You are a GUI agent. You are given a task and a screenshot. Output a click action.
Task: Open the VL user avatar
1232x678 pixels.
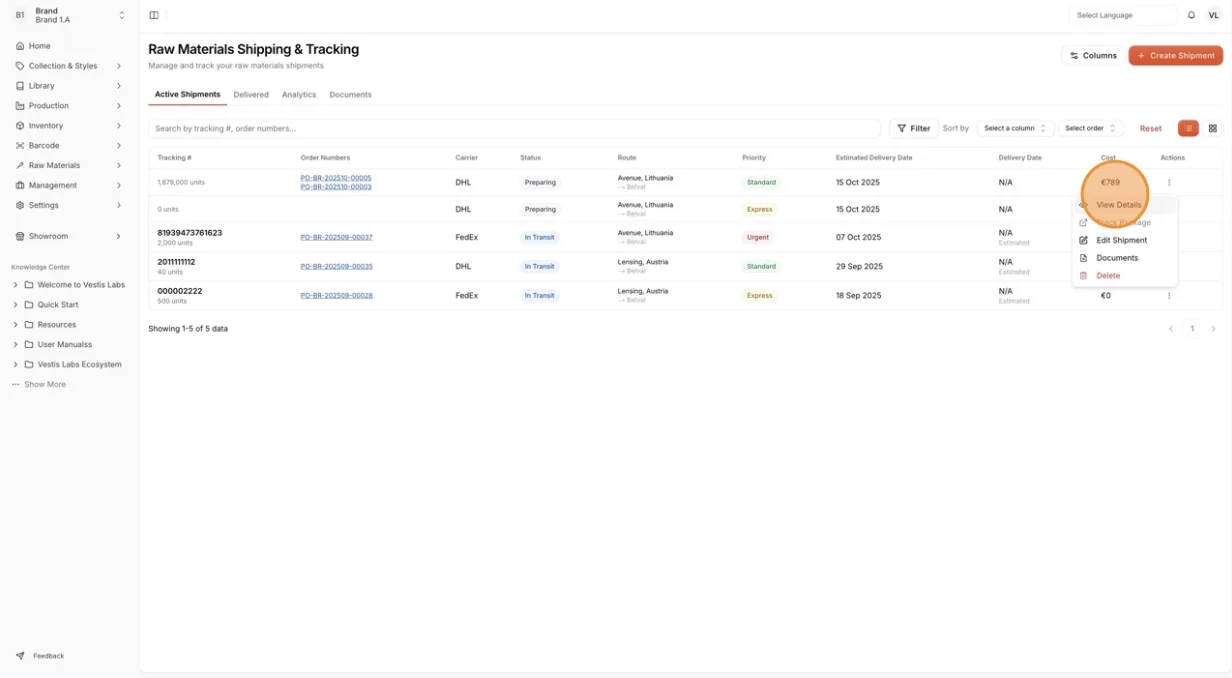[x=1214, y=15]
